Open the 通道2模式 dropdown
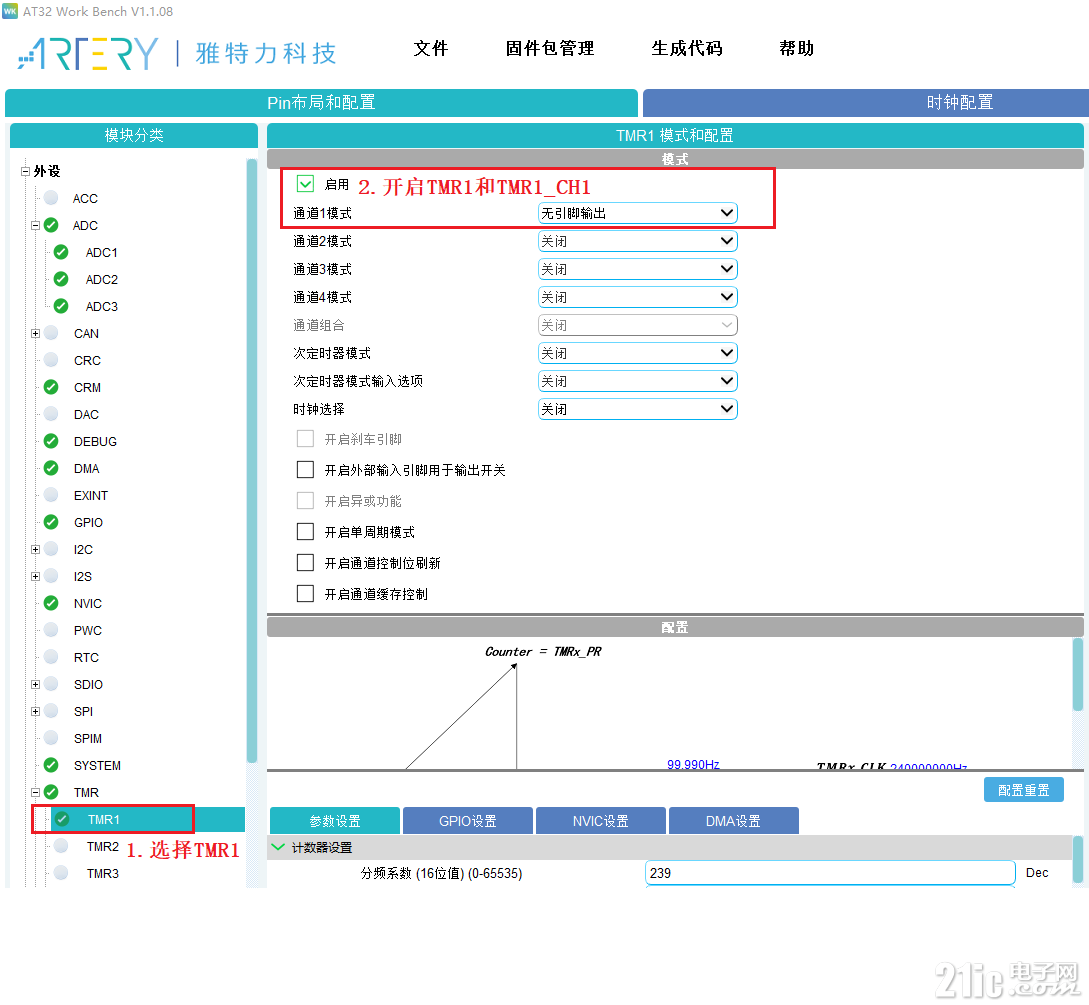The image size is (1089, 1005). tap(638, 241)
